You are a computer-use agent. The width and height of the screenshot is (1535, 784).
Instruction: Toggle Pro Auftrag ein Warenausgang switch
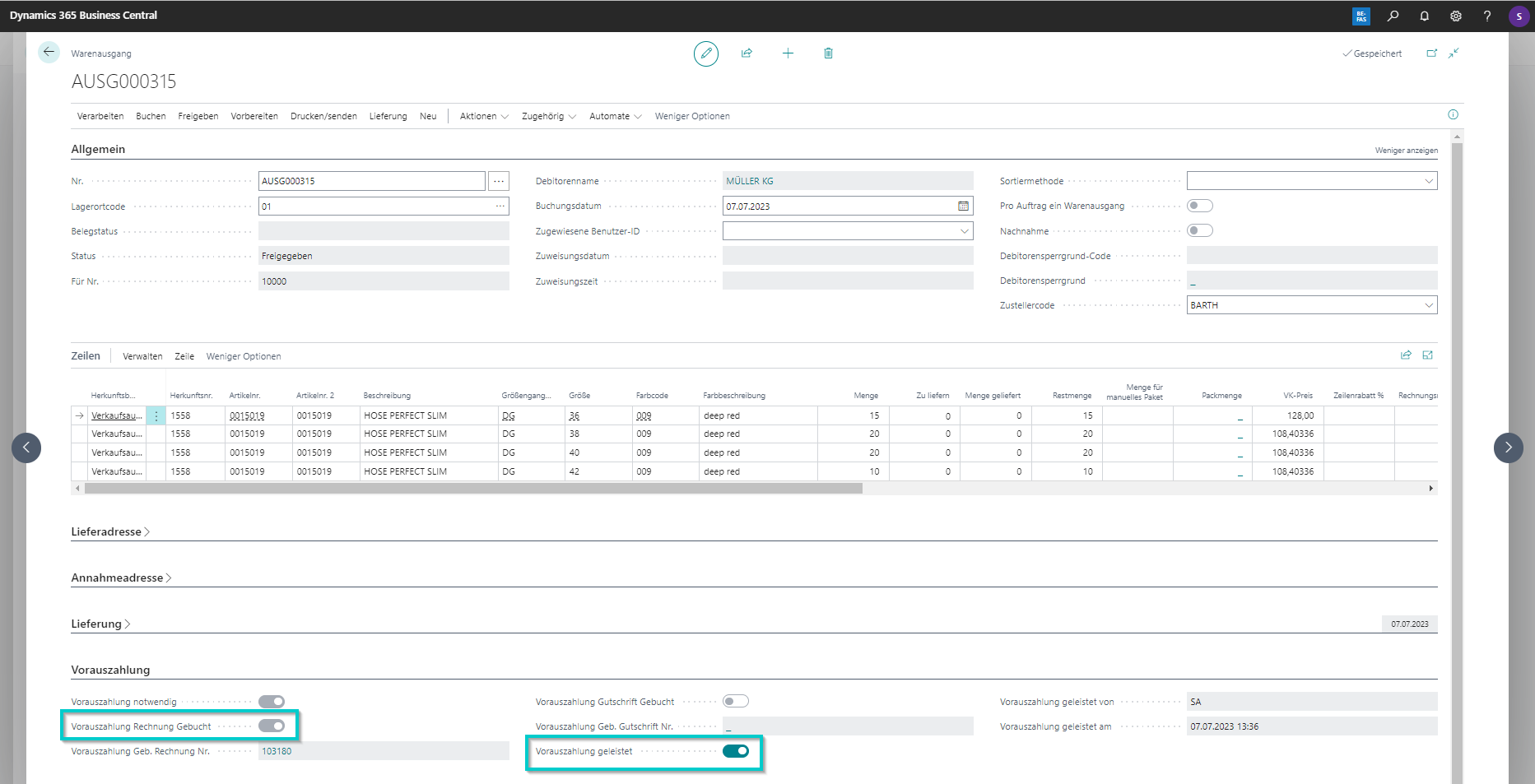[1199, 206]
